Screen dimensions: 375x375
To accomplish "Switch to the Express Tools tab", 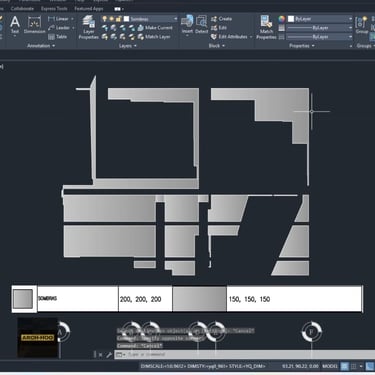I will (54, 9).
